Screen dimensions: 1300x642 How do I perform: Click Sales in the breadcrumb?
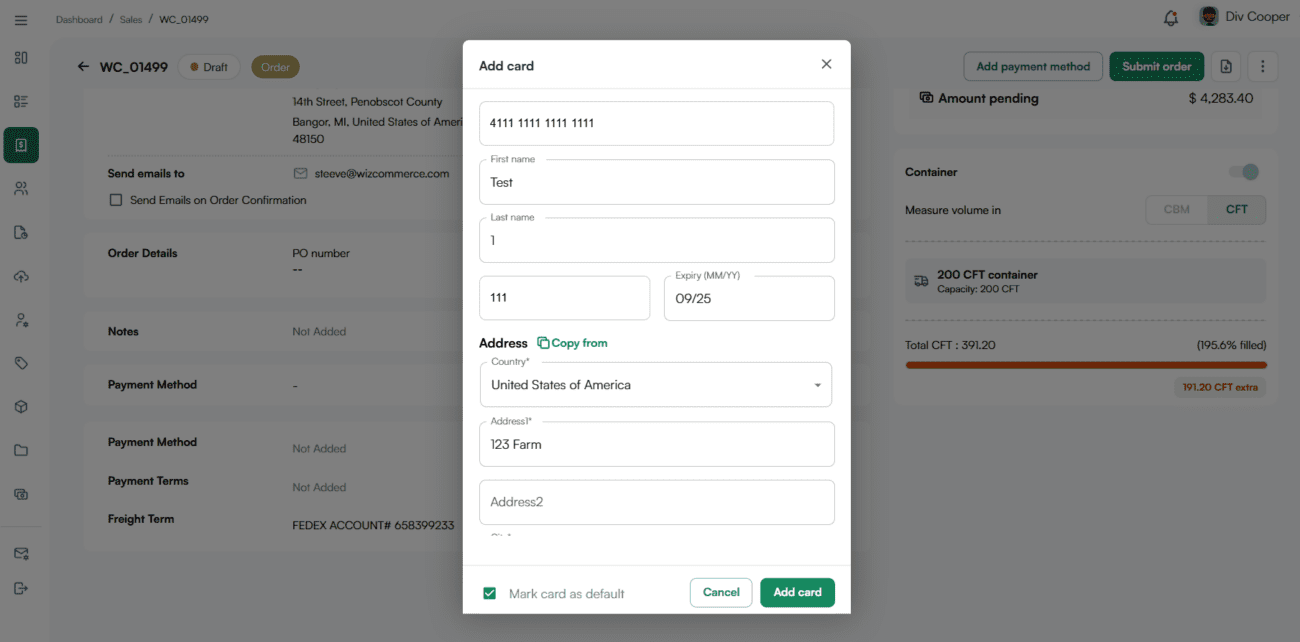coord(130,19)
